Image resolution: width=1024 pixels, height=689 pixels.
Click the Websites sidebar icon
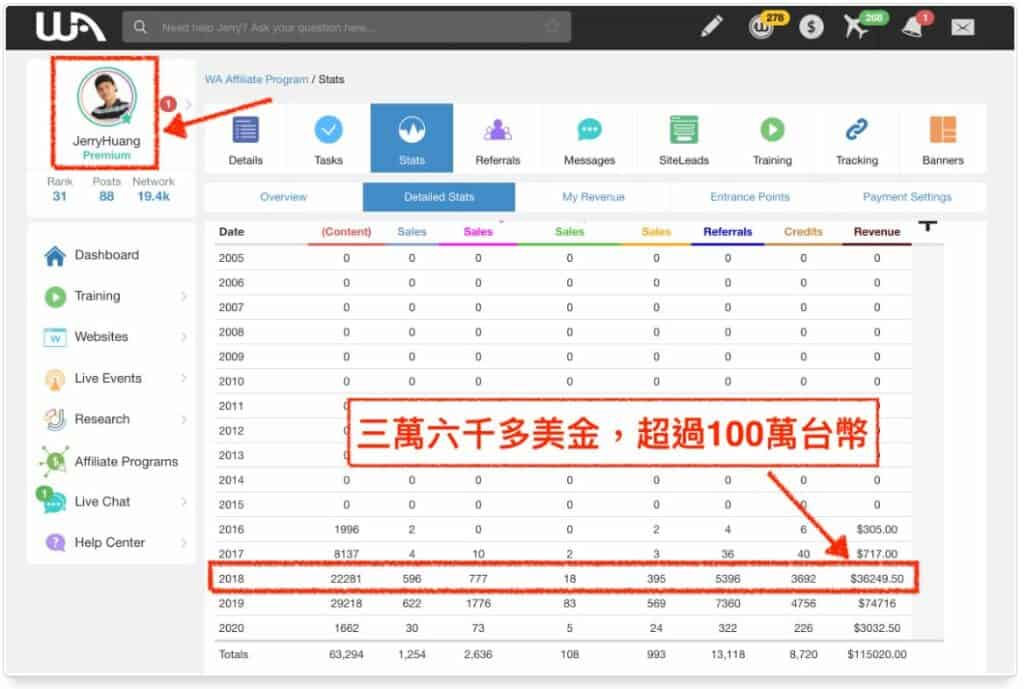(55, 338)
